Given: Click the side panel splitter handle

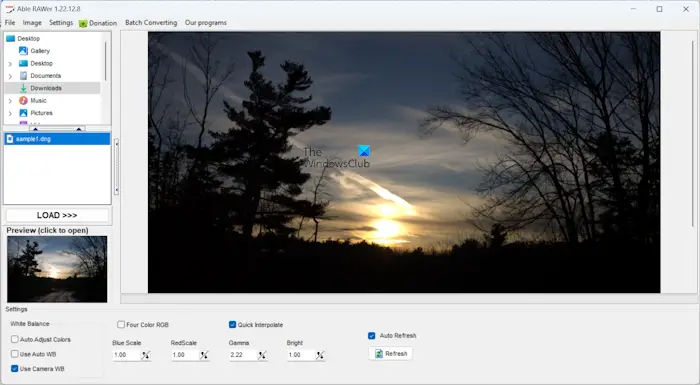Looking at the screenshot, I should [117, 167].
